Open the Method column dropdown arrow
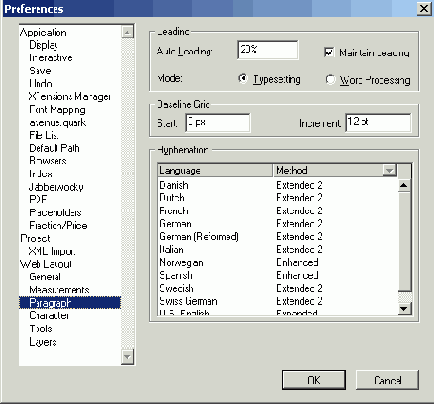Viewport: 434px width, 404px height. point(389,170)
